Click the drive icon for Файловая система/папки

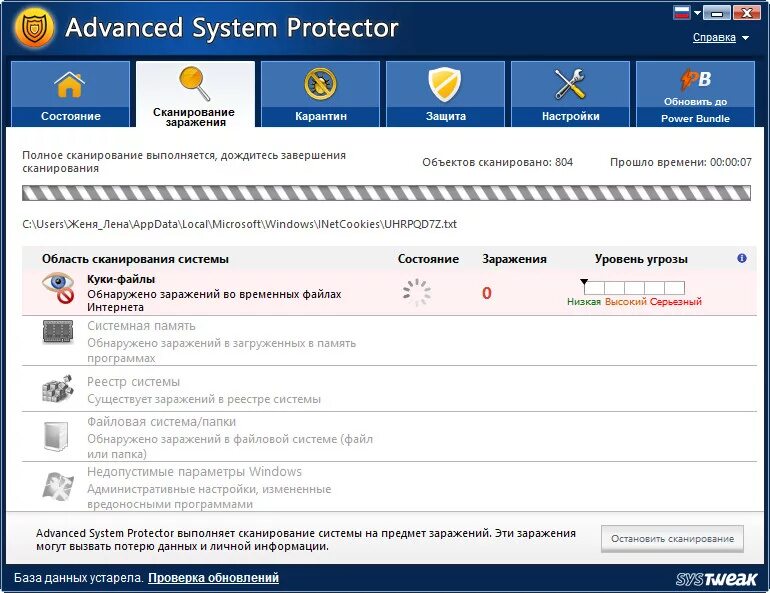(56, 436)
